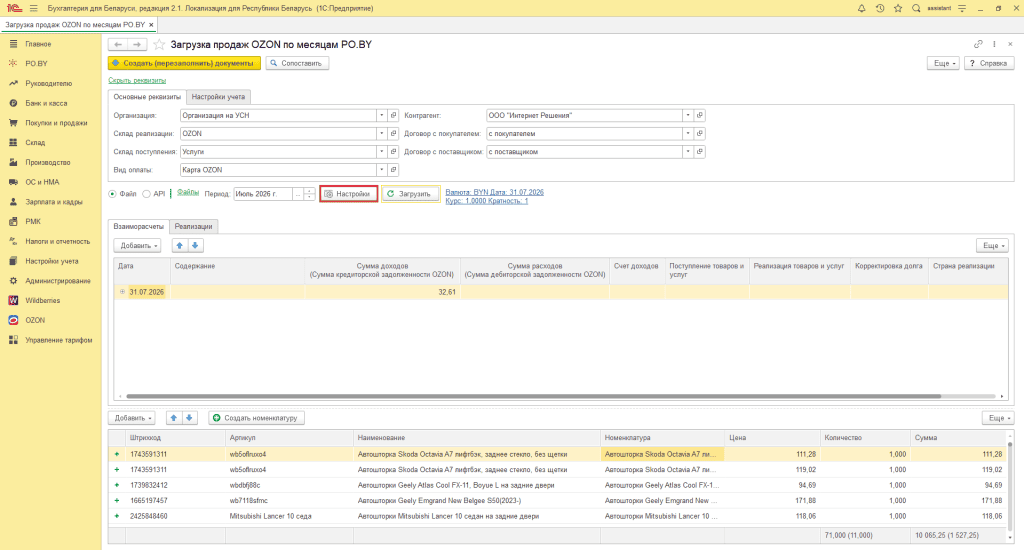Click Создать (перезаполнить) документы button

pos(184,63)
